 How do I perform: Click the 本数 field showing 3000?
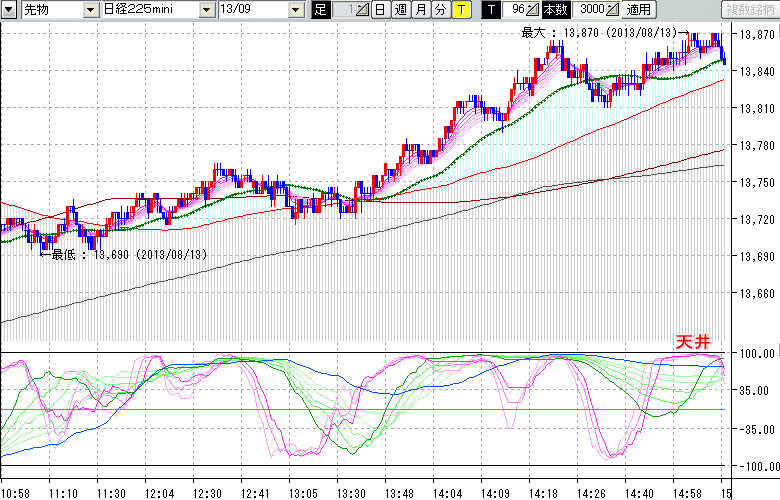pyautogui.click(x=590, y=10)
